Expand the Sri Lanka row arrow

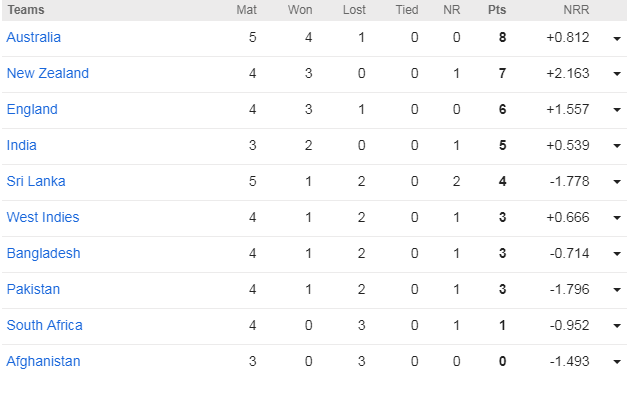[618, 182]
